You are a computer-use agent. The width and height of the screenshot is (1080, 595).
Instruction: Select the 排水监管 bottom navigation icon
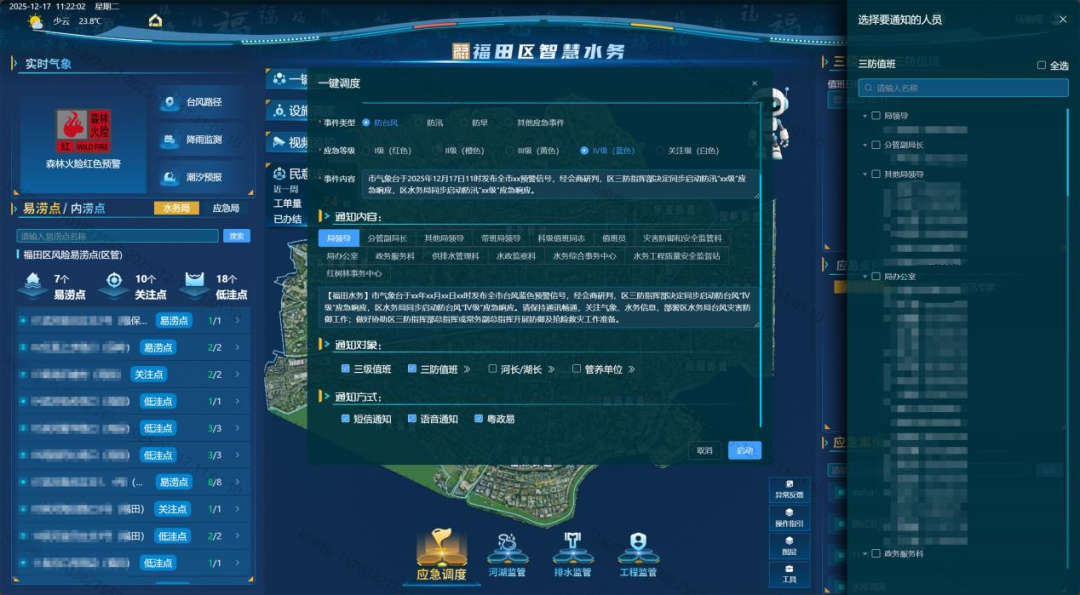(573, 548)
